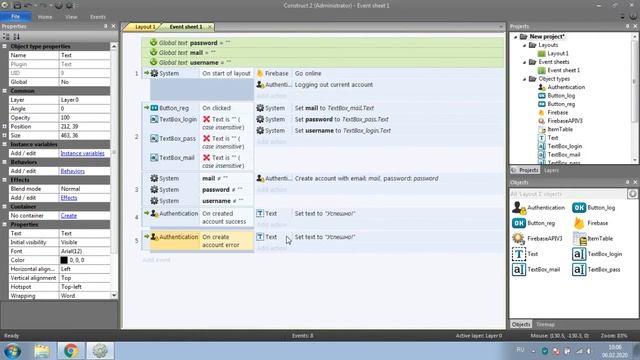Click the black Color swatch
640x360 pixels.
coord(64,260)
